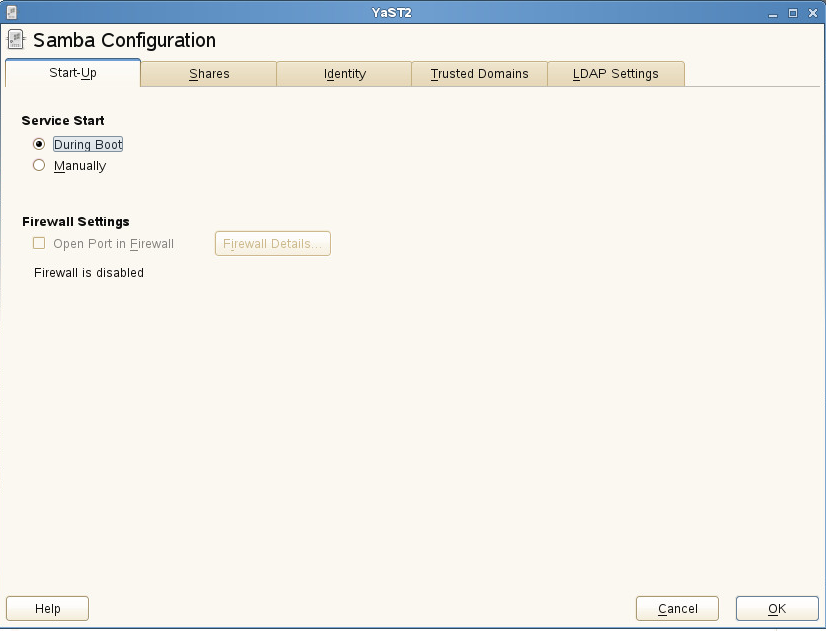Viewport: 826px width, 631px height.
Task: Go to the Identity tab
Action: (x=344, y=74)
